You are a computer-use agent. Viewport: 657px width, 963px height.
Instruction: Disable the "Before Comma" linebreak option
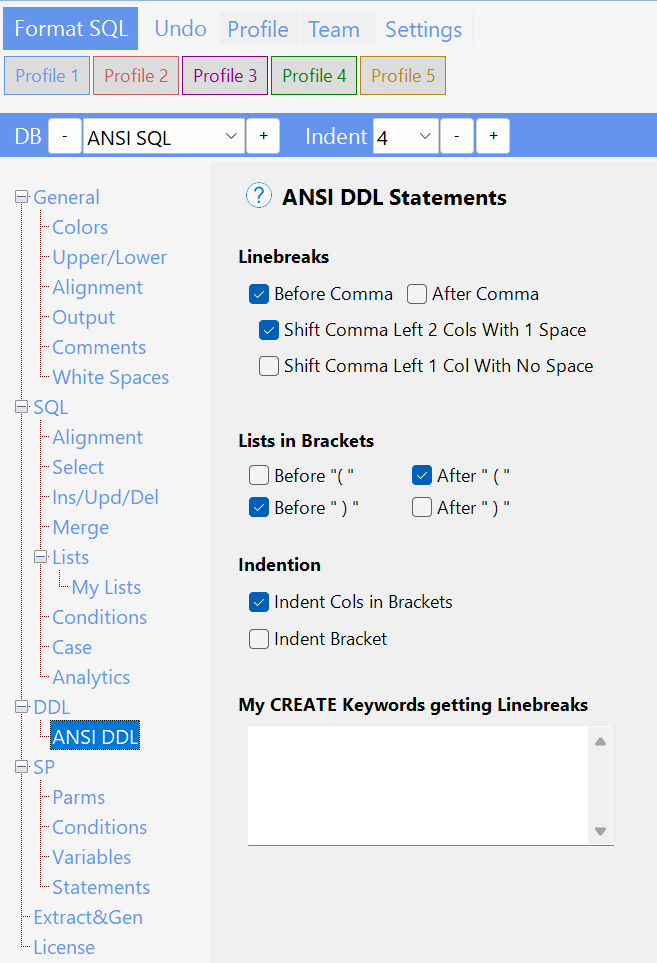point(259,294)
